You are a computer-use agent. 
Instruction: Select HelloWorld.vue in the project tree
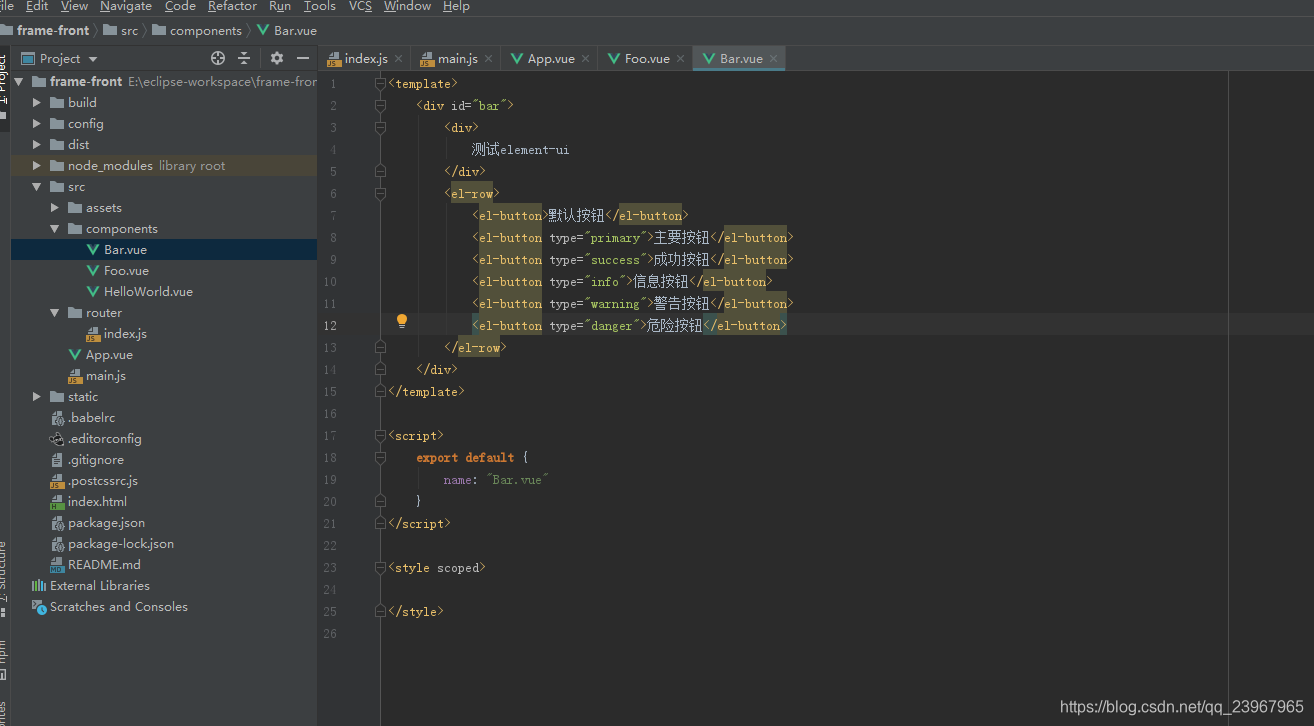coord(148,292)
